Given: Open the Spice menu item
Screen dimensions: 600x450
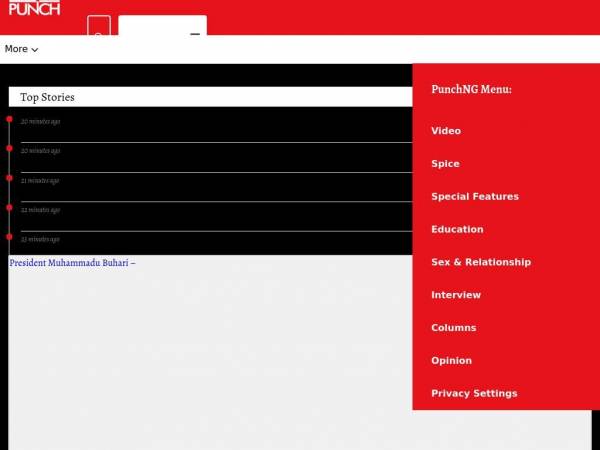Looking at the screenshot, I should tap(445, 164).
